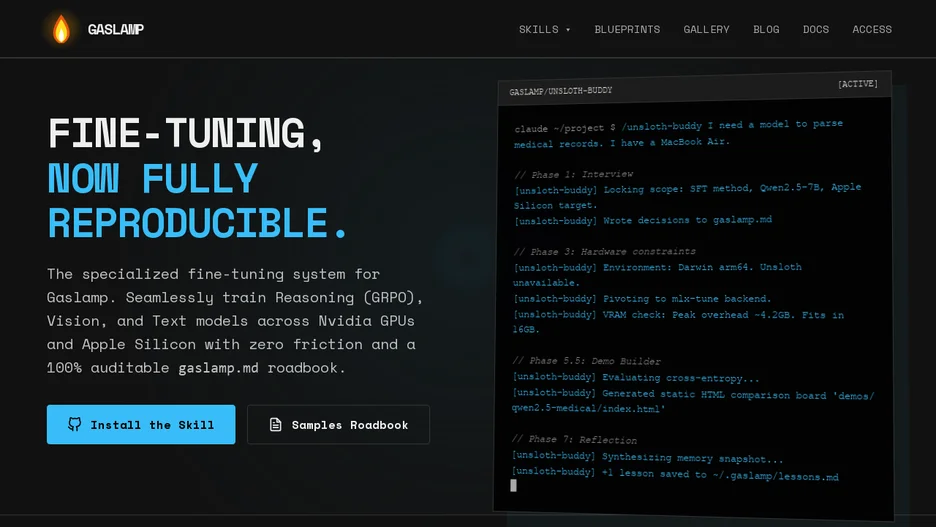Open the Blog nav link
The height and width of the screenshot is (527, 936).
click(x=766, y=29)
